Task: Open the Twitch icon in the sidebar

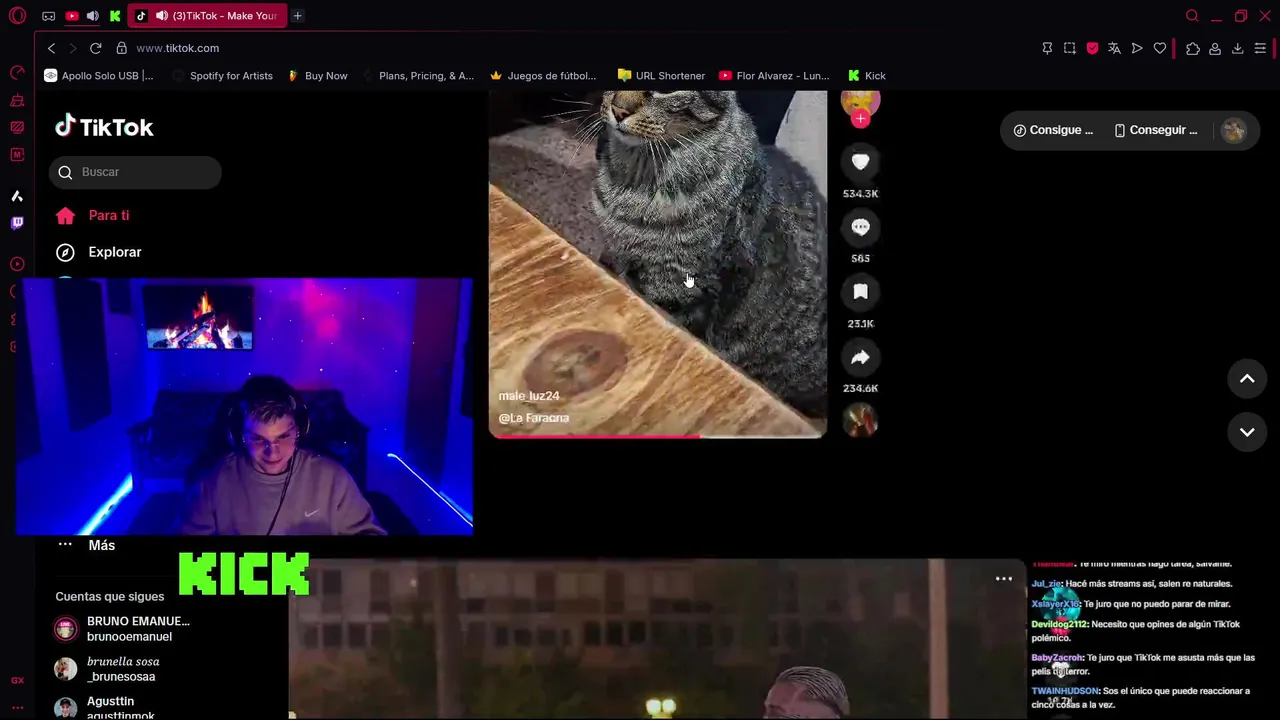Action: pos(17,223)
